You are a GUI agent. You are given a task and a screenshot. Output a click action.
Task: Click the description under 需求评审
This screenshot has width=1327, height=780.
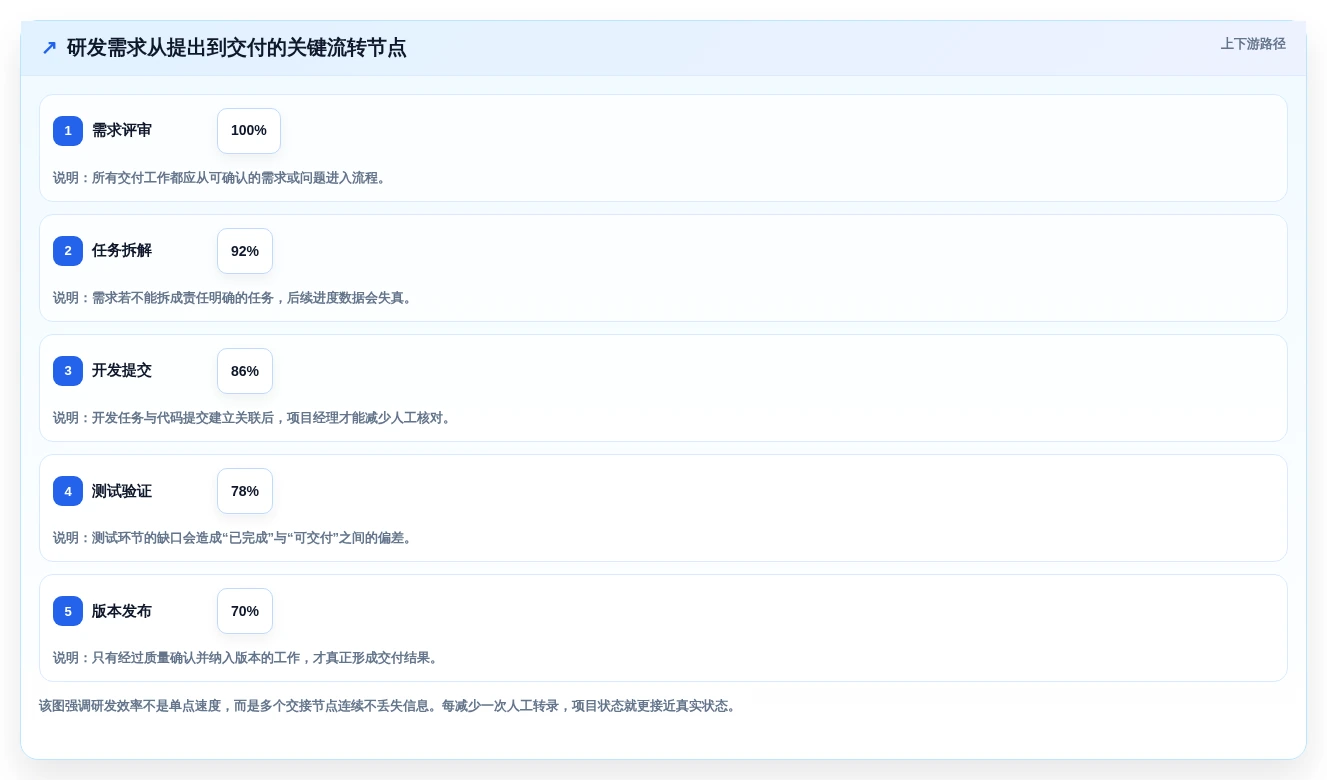coord(221,178)
